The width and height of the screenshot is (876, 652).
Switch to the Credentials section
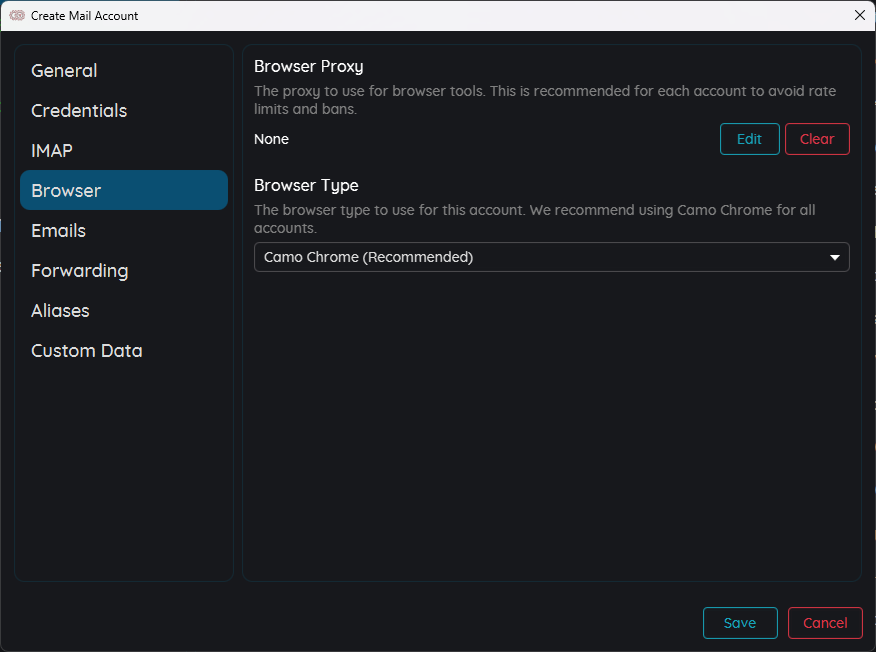point(123,111)
